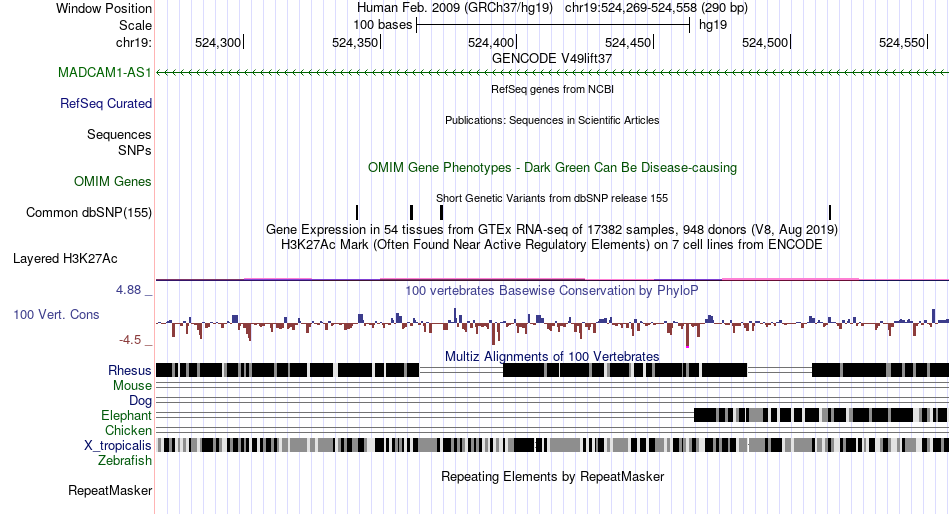Image resolution: width=950 pixels, height=514 pixels.
Task: Open the RefSeq Curated track label
Action: point(106,103)
